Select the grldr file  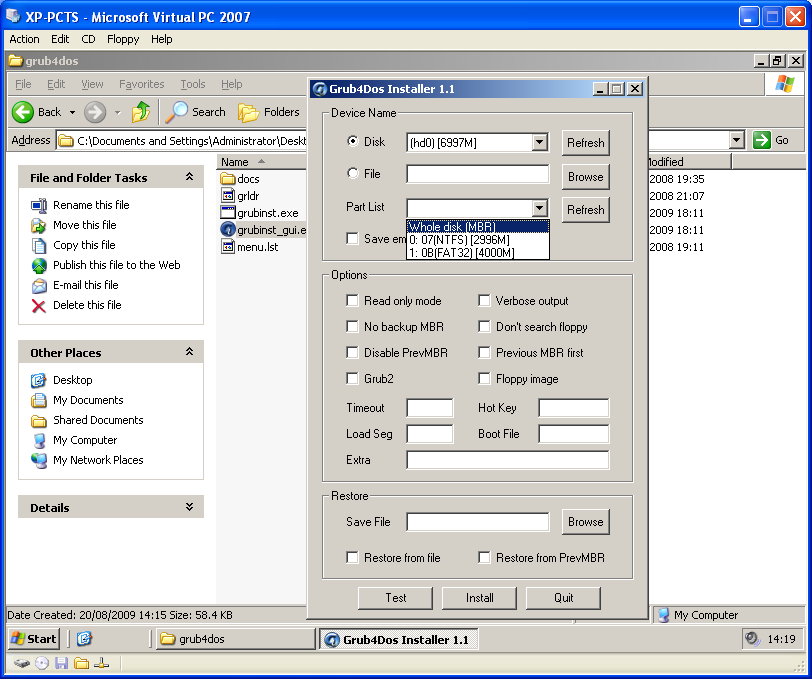pos(240,196)
